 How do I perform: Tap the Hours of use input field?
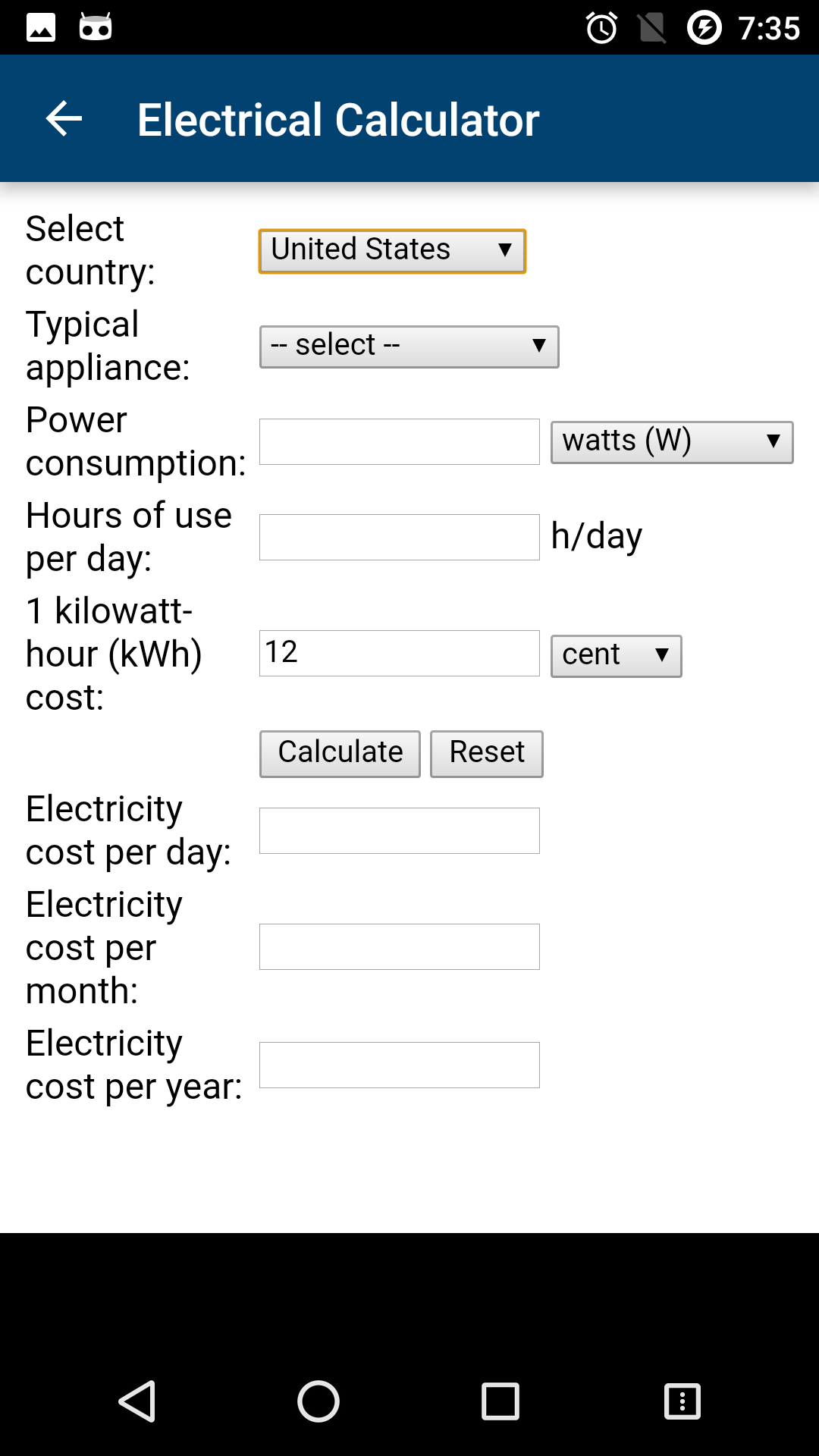pos(399,538)
